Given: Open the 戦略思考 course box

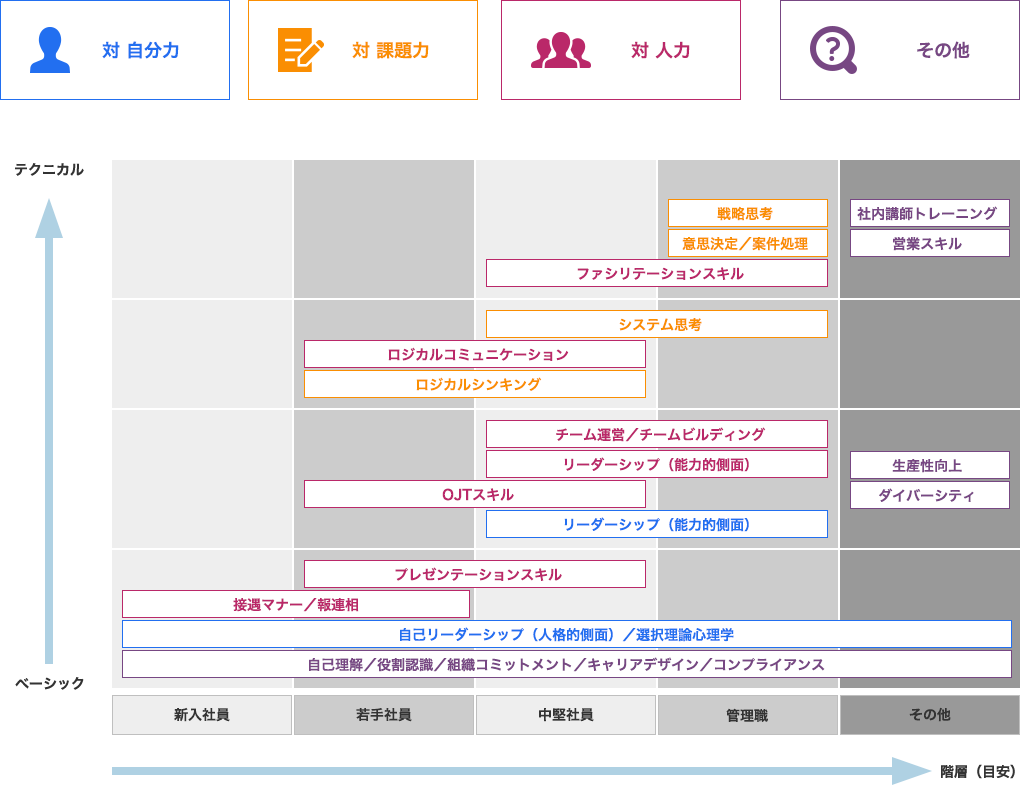Looking at the screenshot, I should [x=747, y=213].
